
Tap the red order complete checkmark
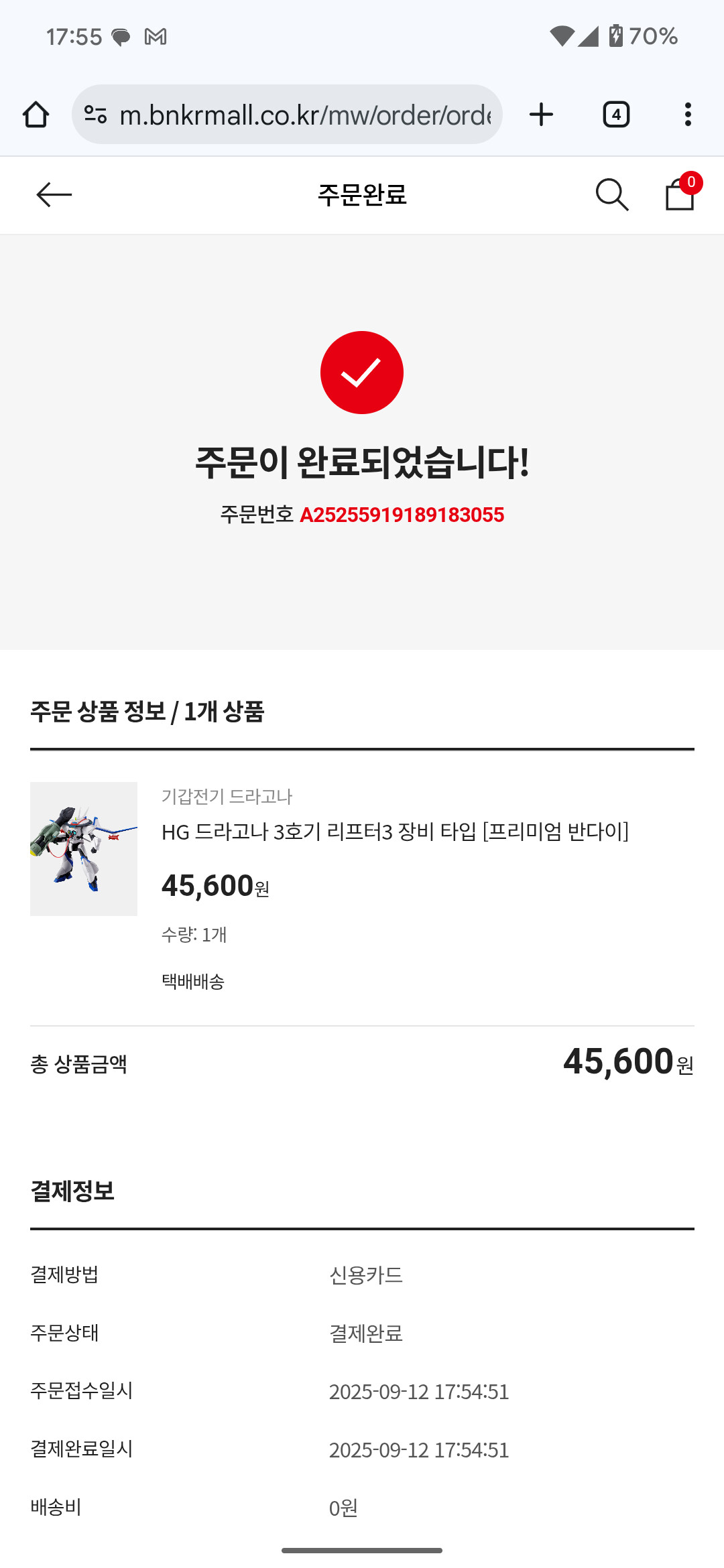362,373
